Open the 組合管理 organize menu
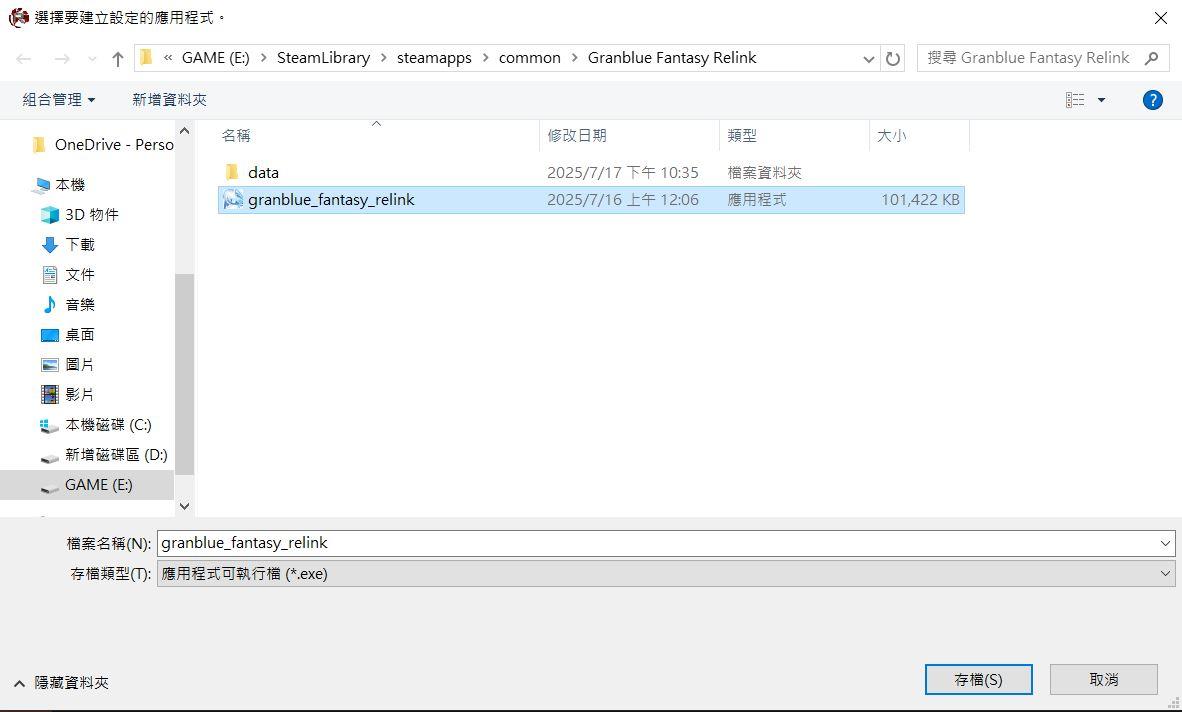1182x712 pixels. tap(59, 99)
